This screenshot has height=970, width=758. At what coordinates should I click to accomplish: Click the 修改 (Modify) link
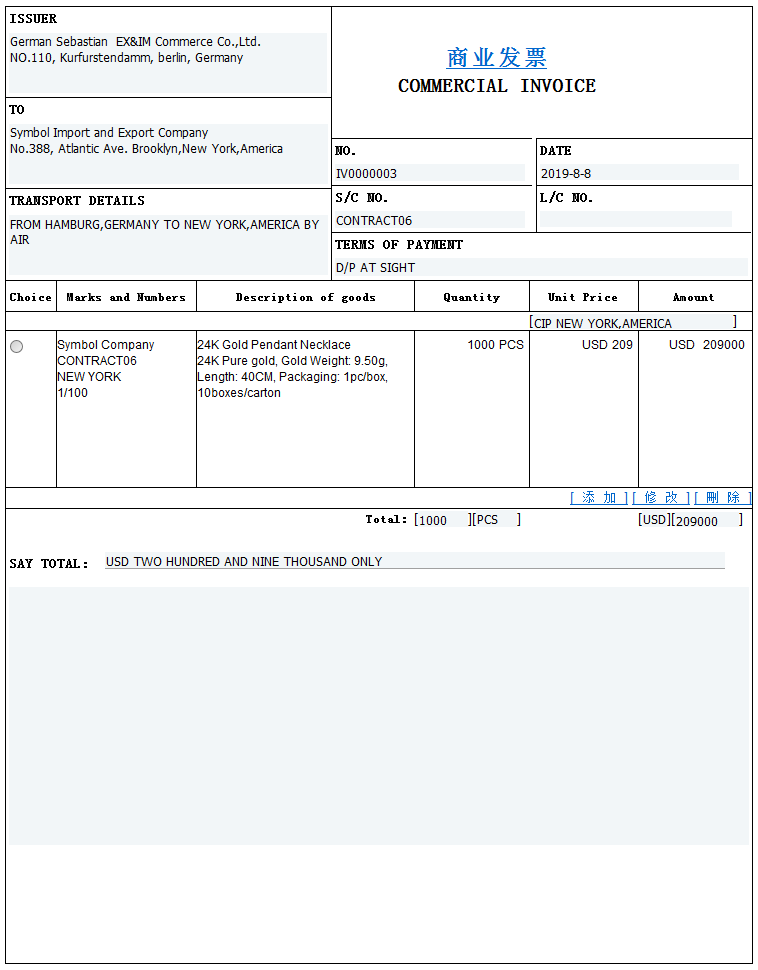(x=660, y=498)
